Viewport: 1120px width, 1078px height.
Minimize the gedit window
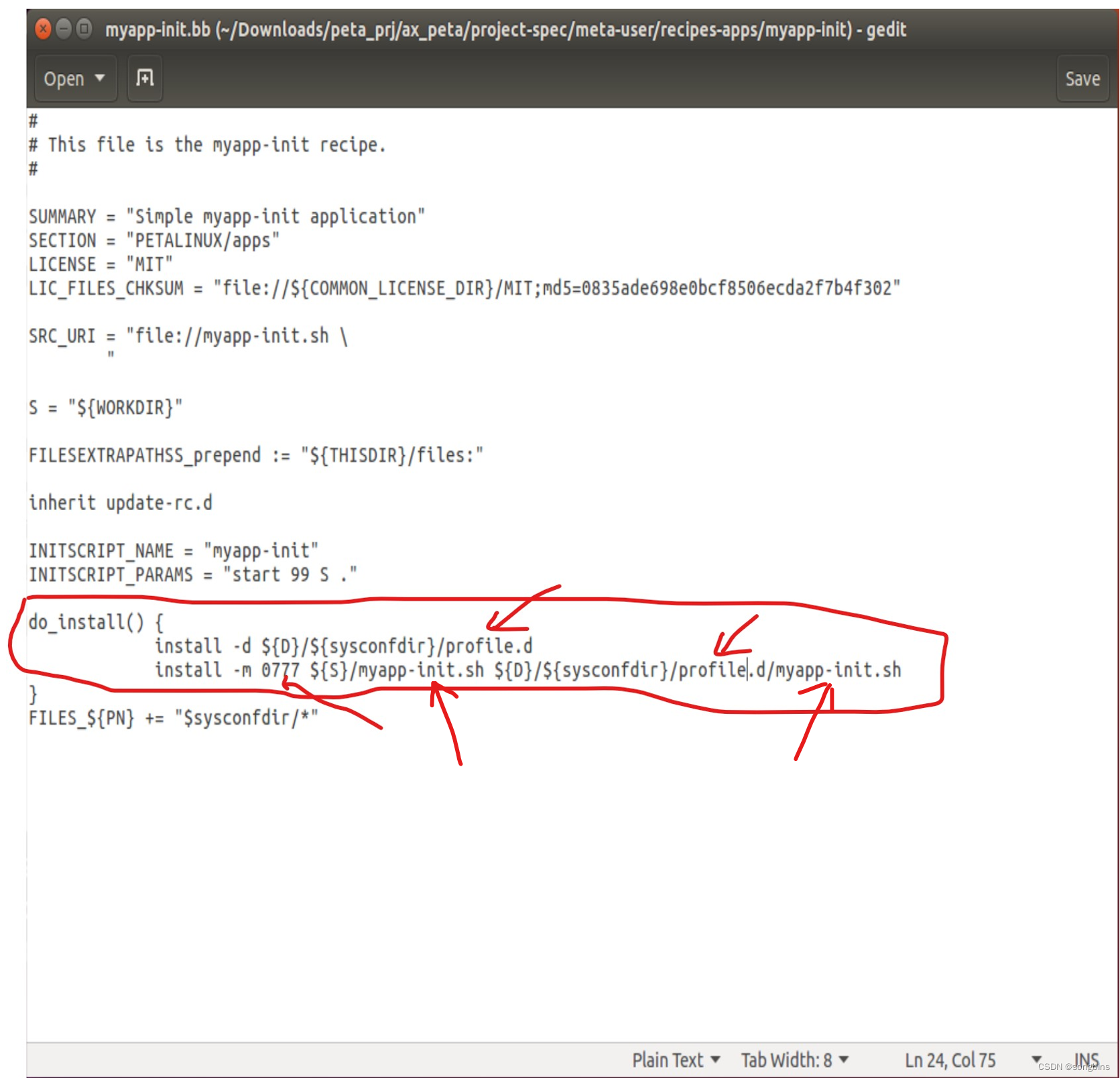pyautogui.click(x=64, y=29)
